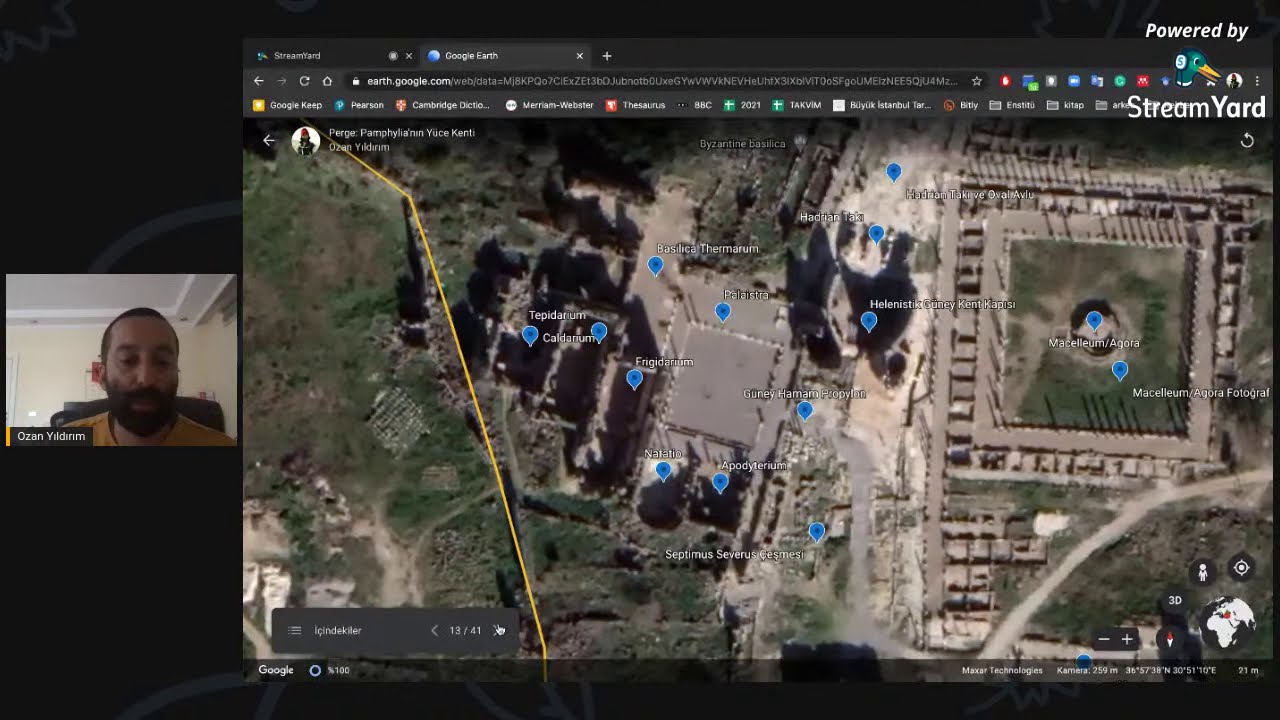Click the Güney Hamam Propylon pin
The width and height of the screenshot is (1280, 720).
coord(805,410)
